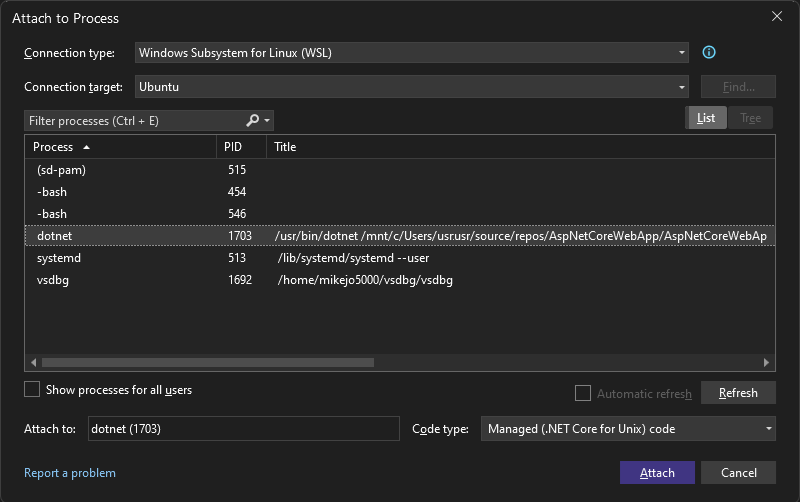Click the horizontal scrollbar right arrow
Screen dimensions: 800x502
pyautogui.click(x=767, y=363)
